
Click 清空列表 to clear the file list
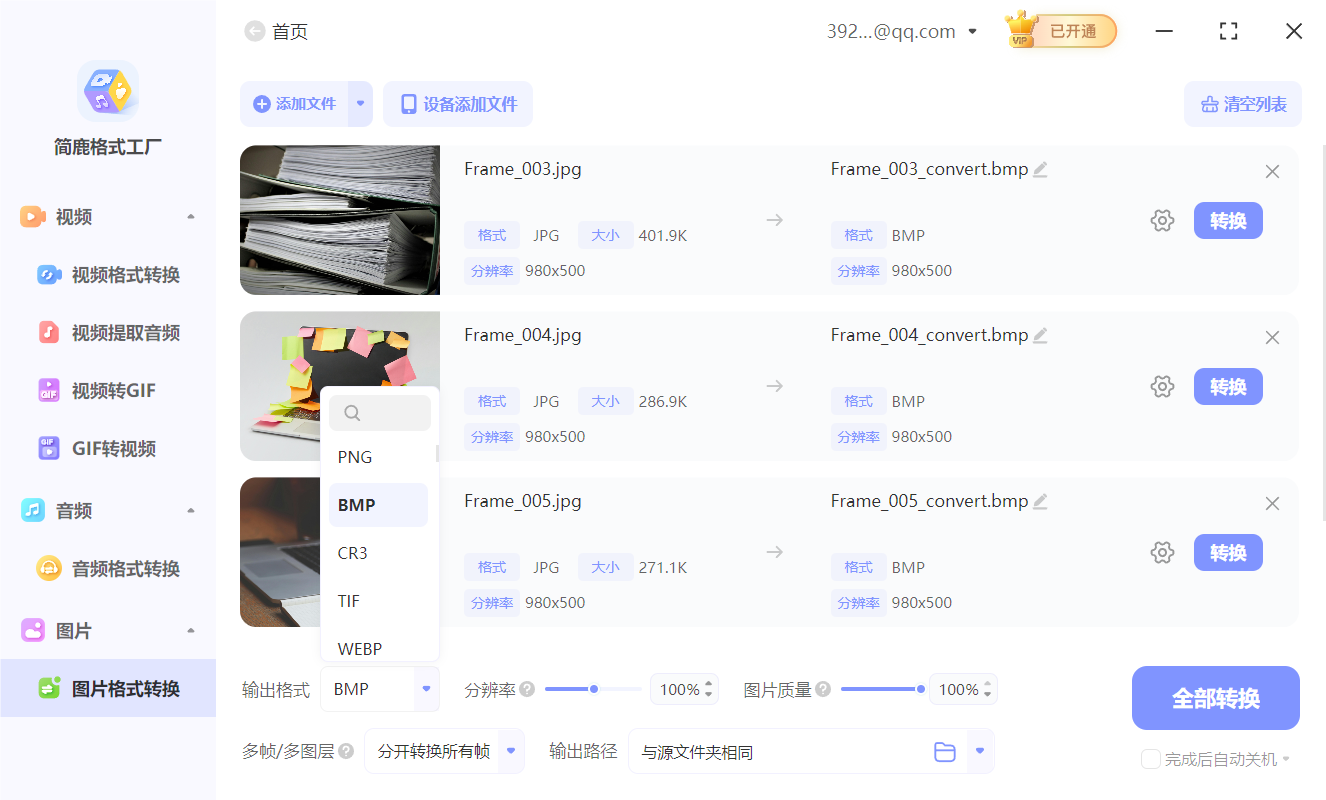pos(1242,104)
